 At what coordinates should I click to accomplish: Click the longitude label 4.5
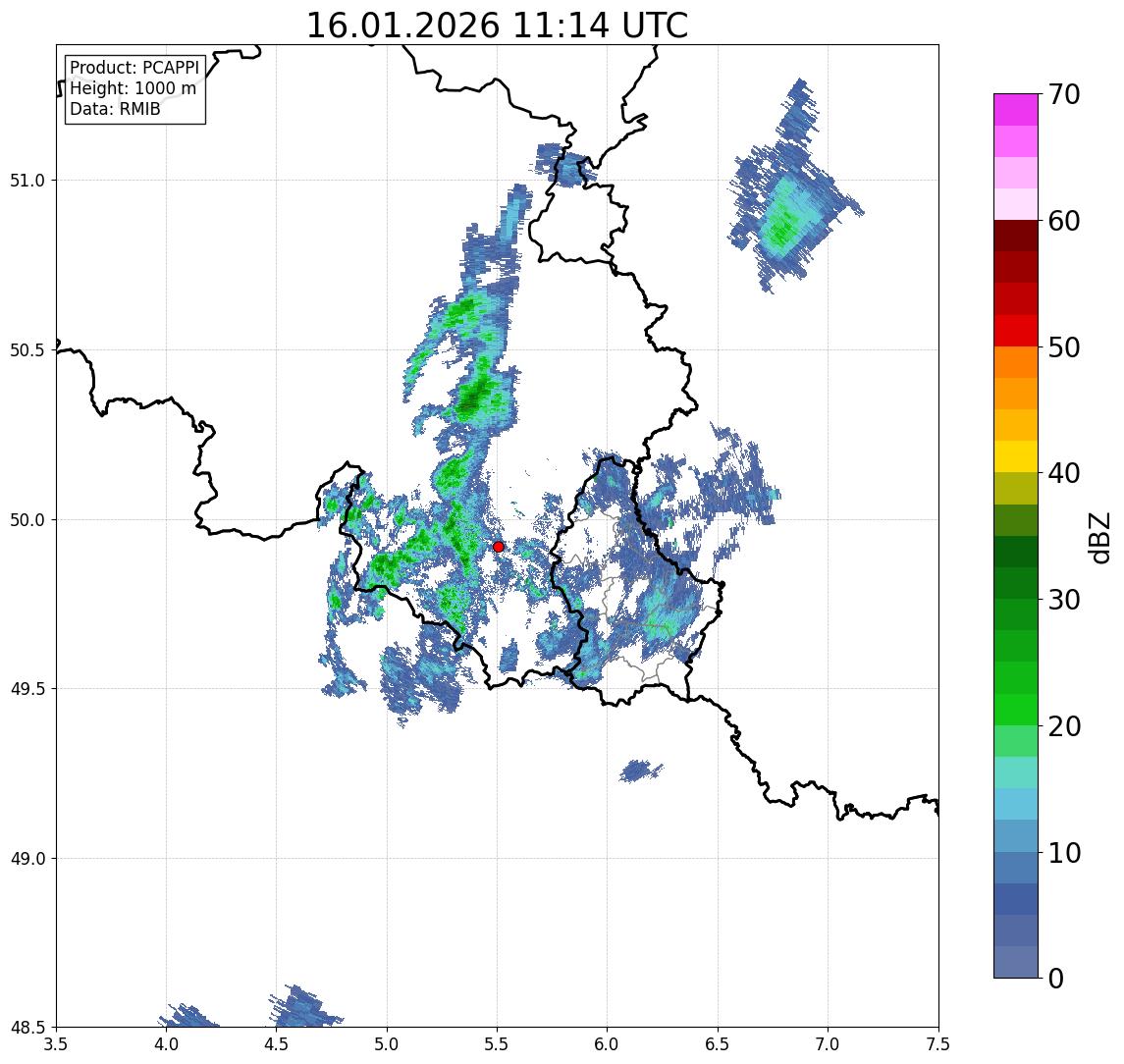277,1044
